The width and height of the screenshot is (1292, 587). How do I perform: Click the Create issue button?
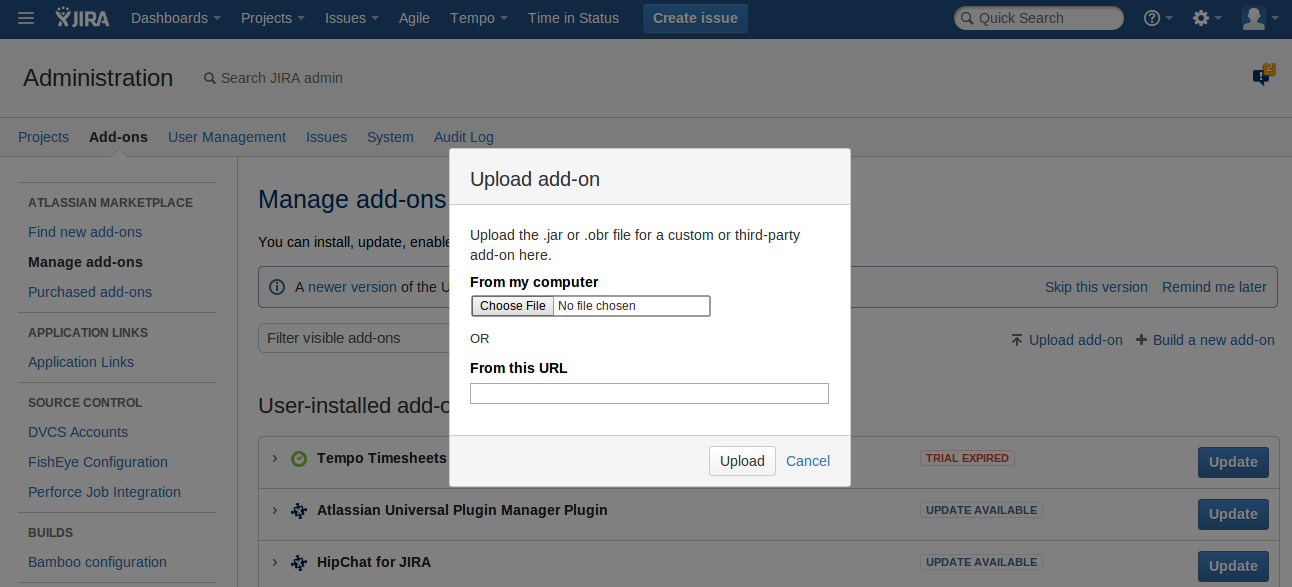tap(695, 18)
